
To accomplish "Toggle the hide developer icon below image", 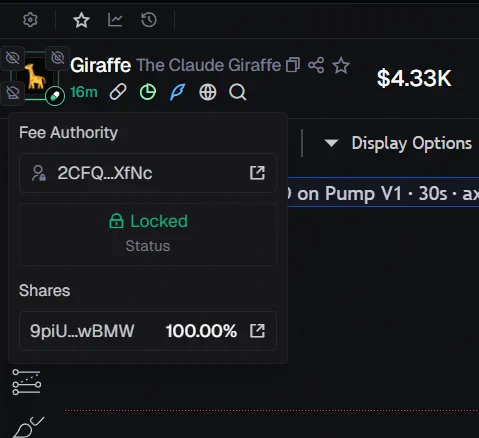I will coord(13,93).
